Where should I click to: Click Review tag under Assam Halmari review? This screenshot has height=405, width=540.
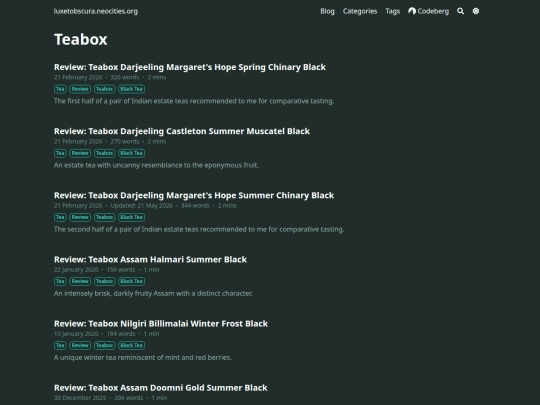click(80, 281)
